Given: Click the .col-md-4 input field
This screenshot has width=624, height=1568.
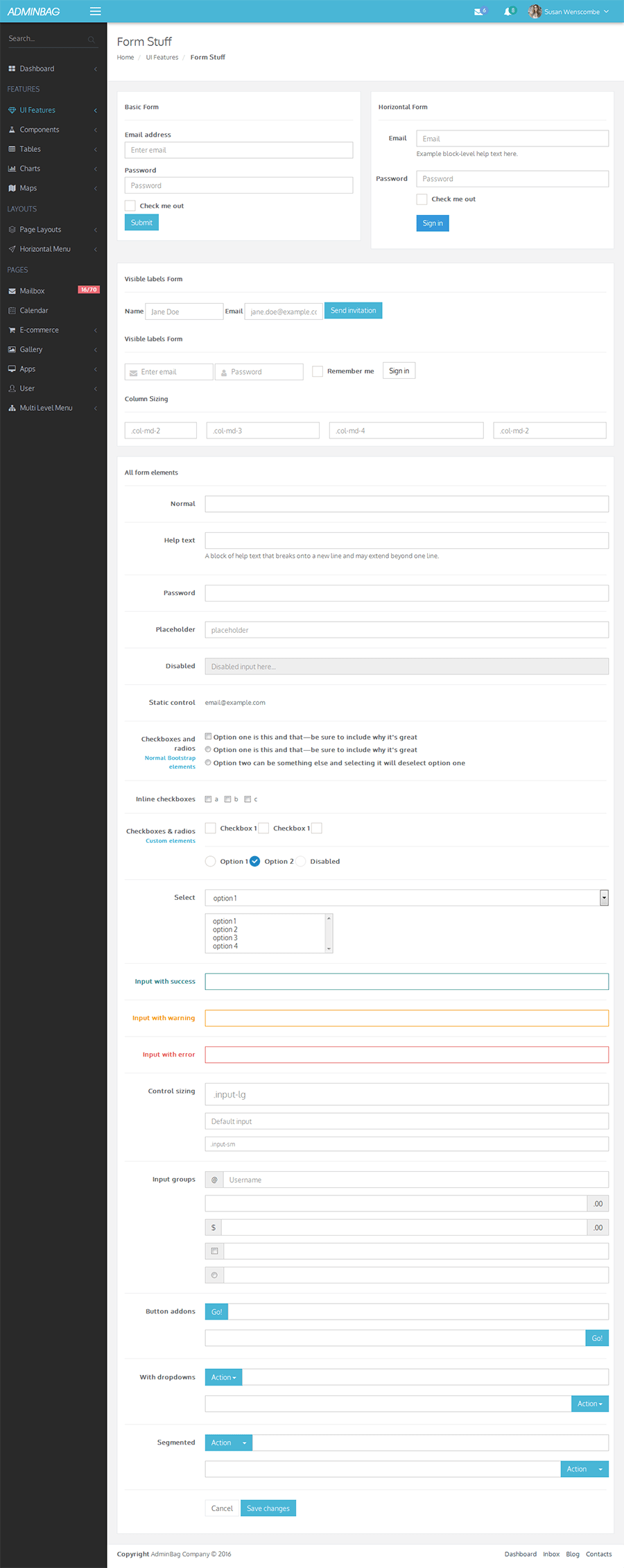Looking at the screenshot, I should coord(406,431).
